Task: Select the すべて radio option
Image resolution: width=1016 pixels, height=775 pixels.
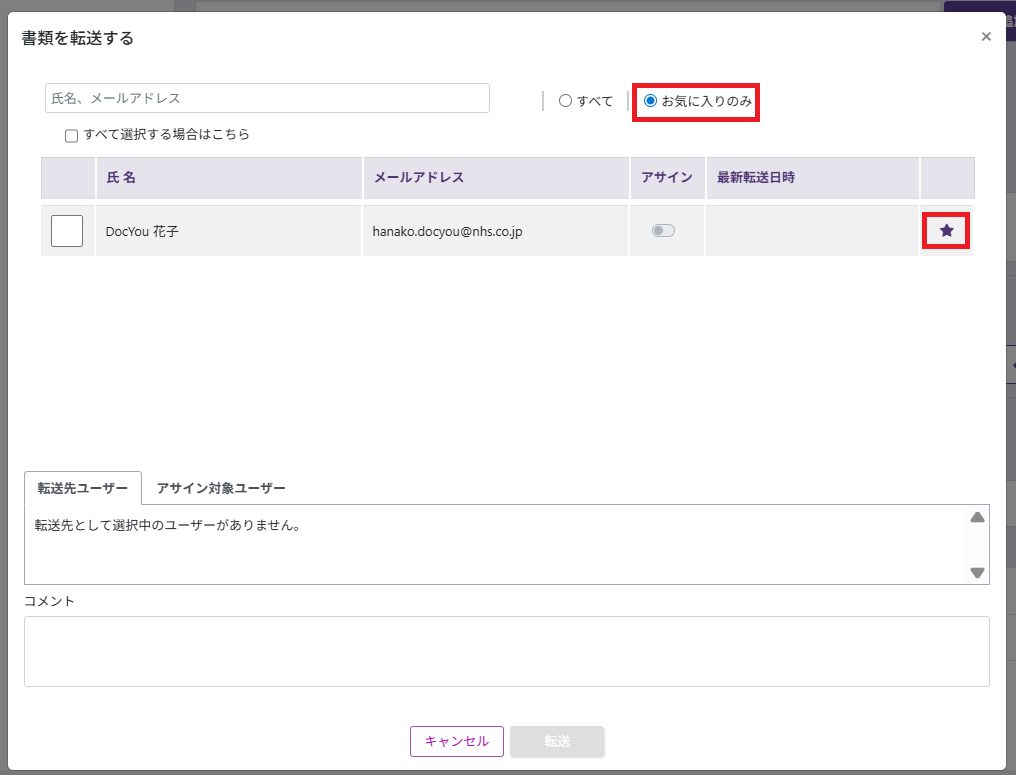Action: (x=566, y=101)
